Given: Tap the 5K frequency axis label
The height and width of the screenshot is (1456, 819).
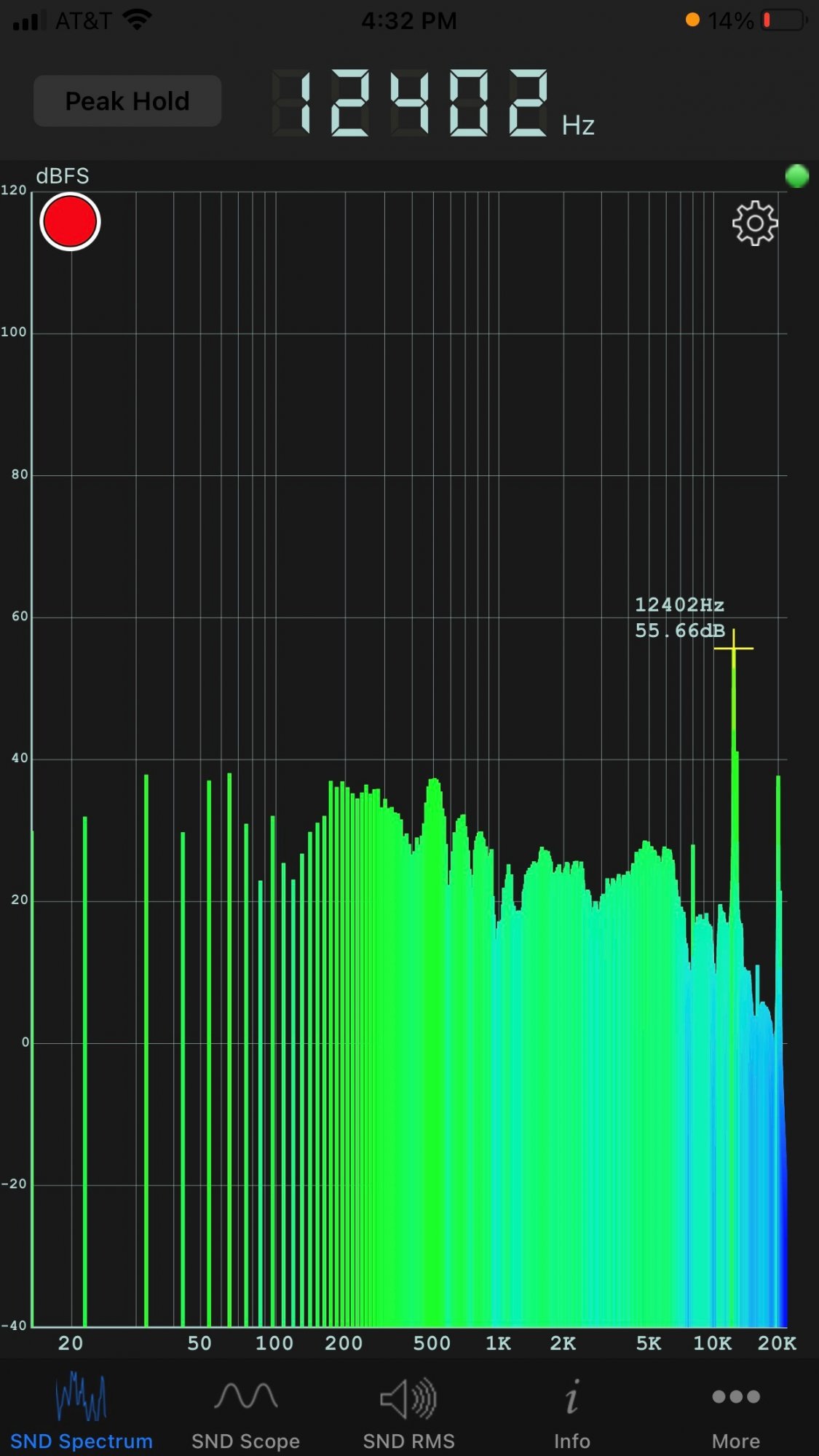Looking at the screenshot, I should 649,1343.
